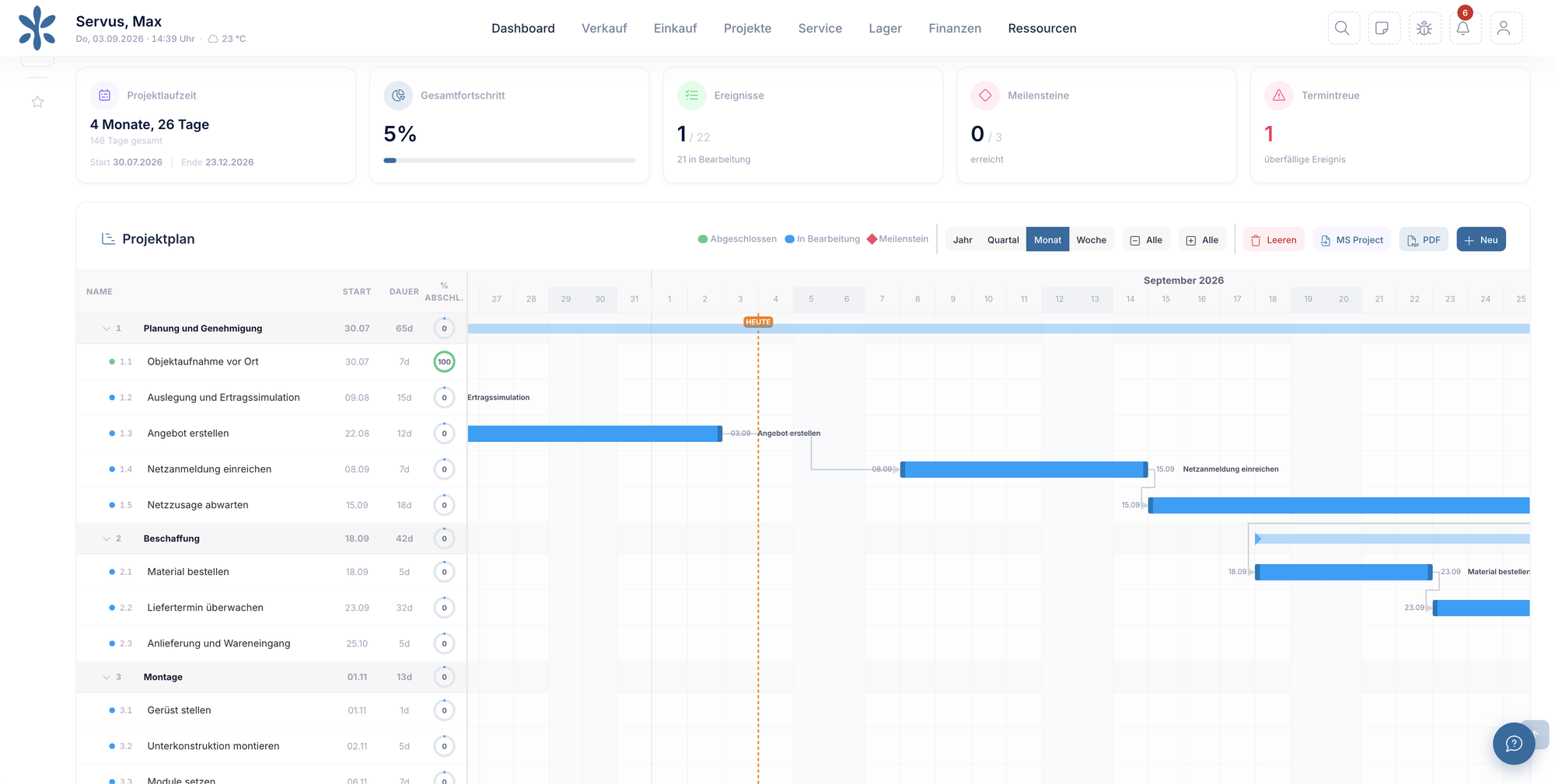Click the Ereignisse list icon
Image resolution: width=1555 pixels, height=784 pixels.
(692, 96)
